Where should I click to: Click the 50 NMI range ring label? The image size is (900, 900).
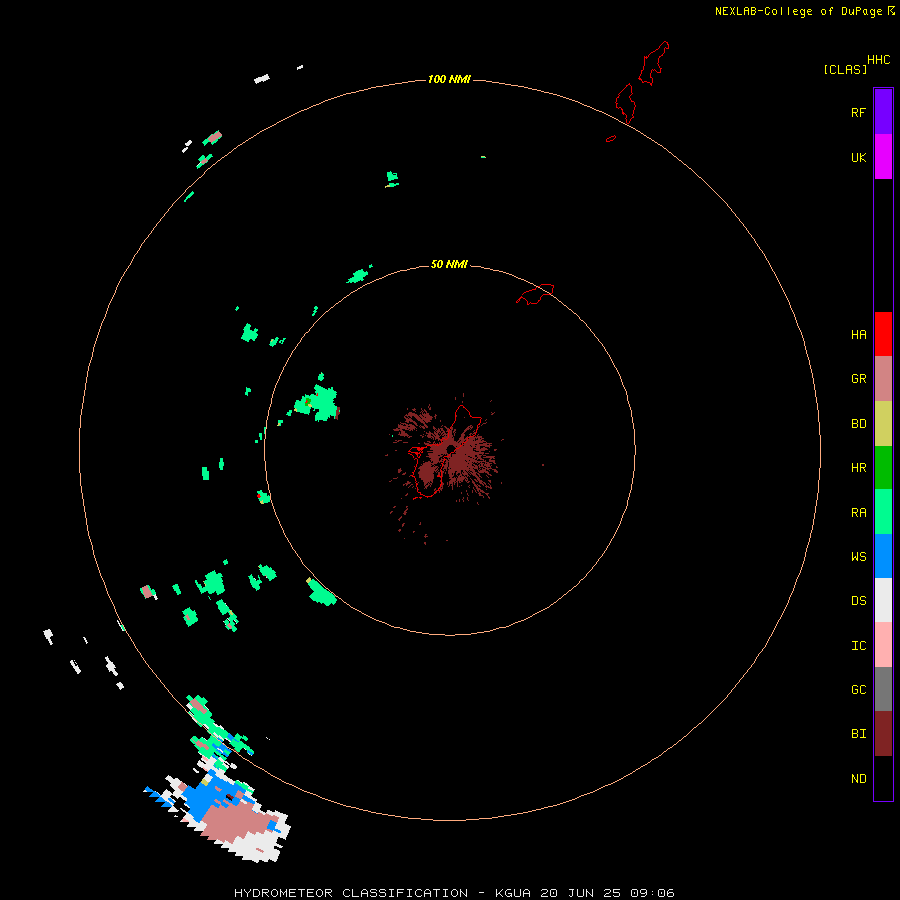[449, 264]
